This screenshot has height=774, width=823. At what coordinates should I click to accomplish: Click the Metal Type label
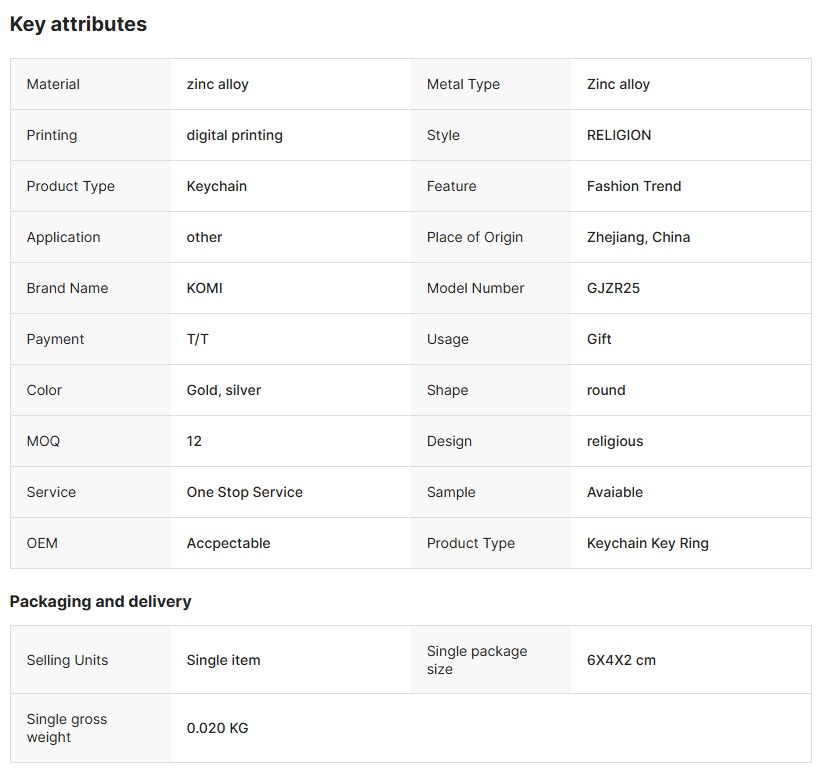463,84
